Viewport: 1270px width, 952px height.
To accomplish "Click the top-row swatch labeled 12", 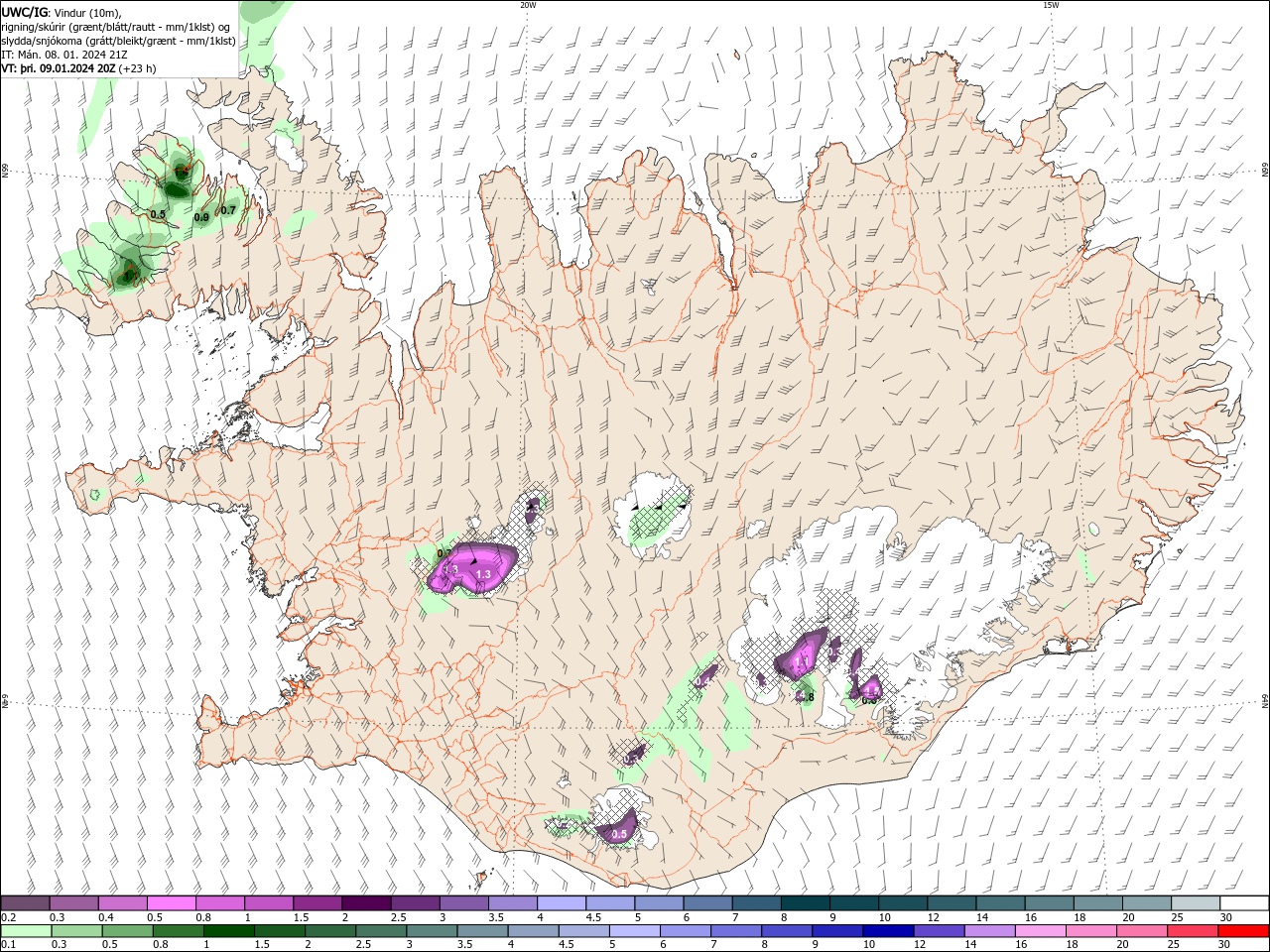I will [x=952, y=903].
